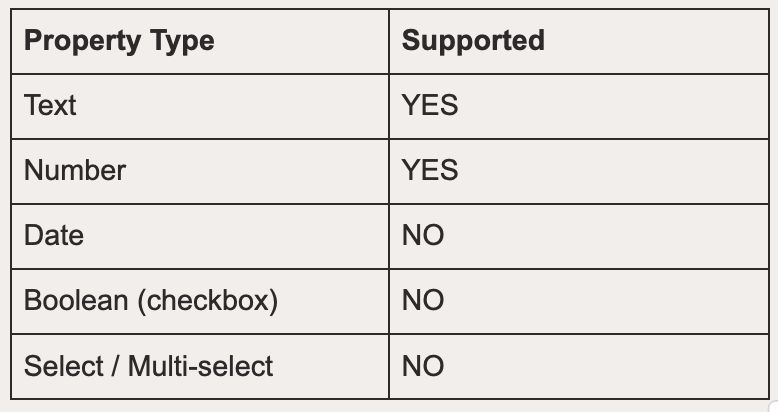Click the column divider in the header row
This screenshot has width=778, height=412.
[x=389, y=41]
